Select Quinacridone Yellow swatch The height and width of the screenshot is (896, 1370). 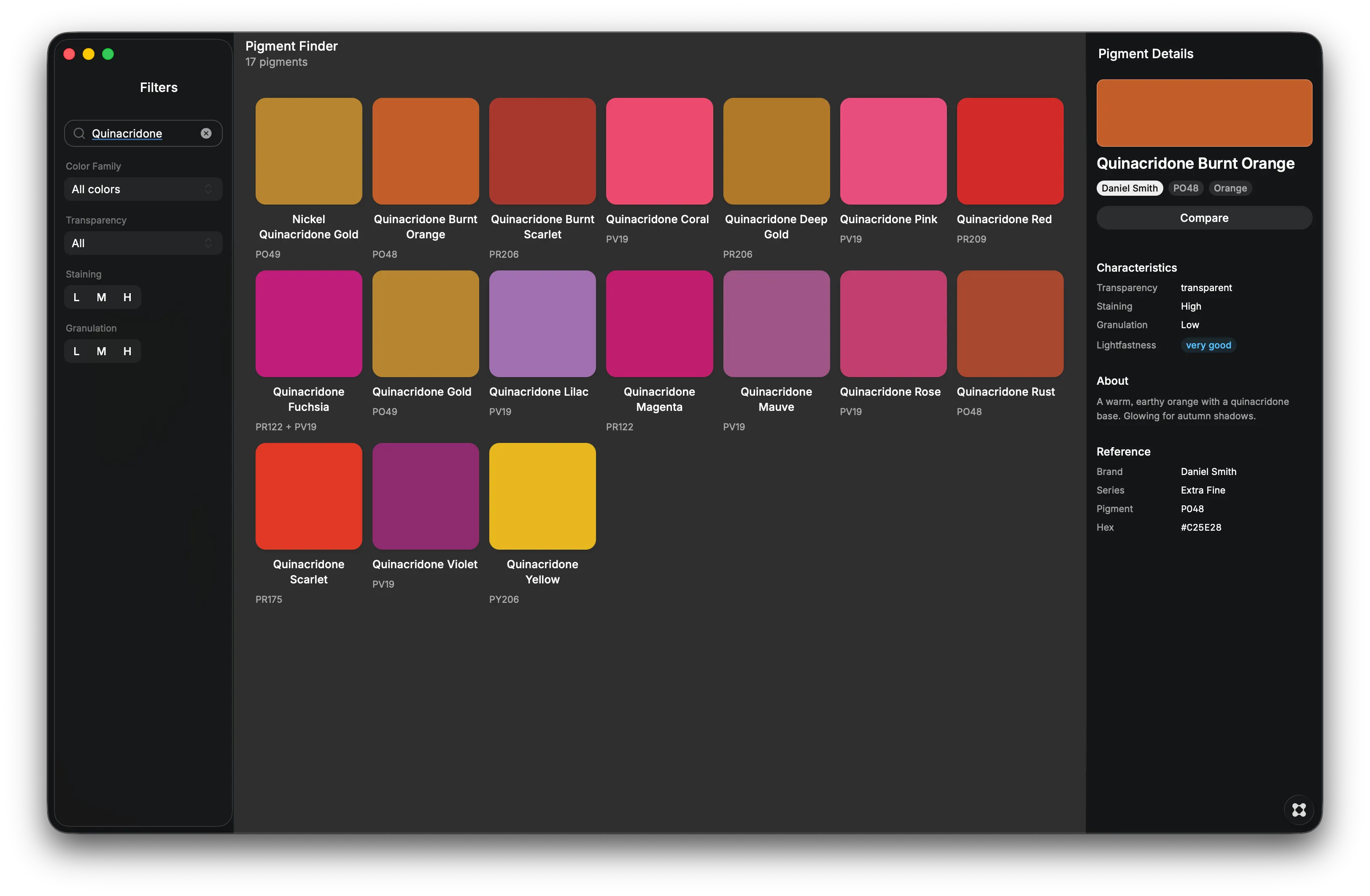[542, 496]
